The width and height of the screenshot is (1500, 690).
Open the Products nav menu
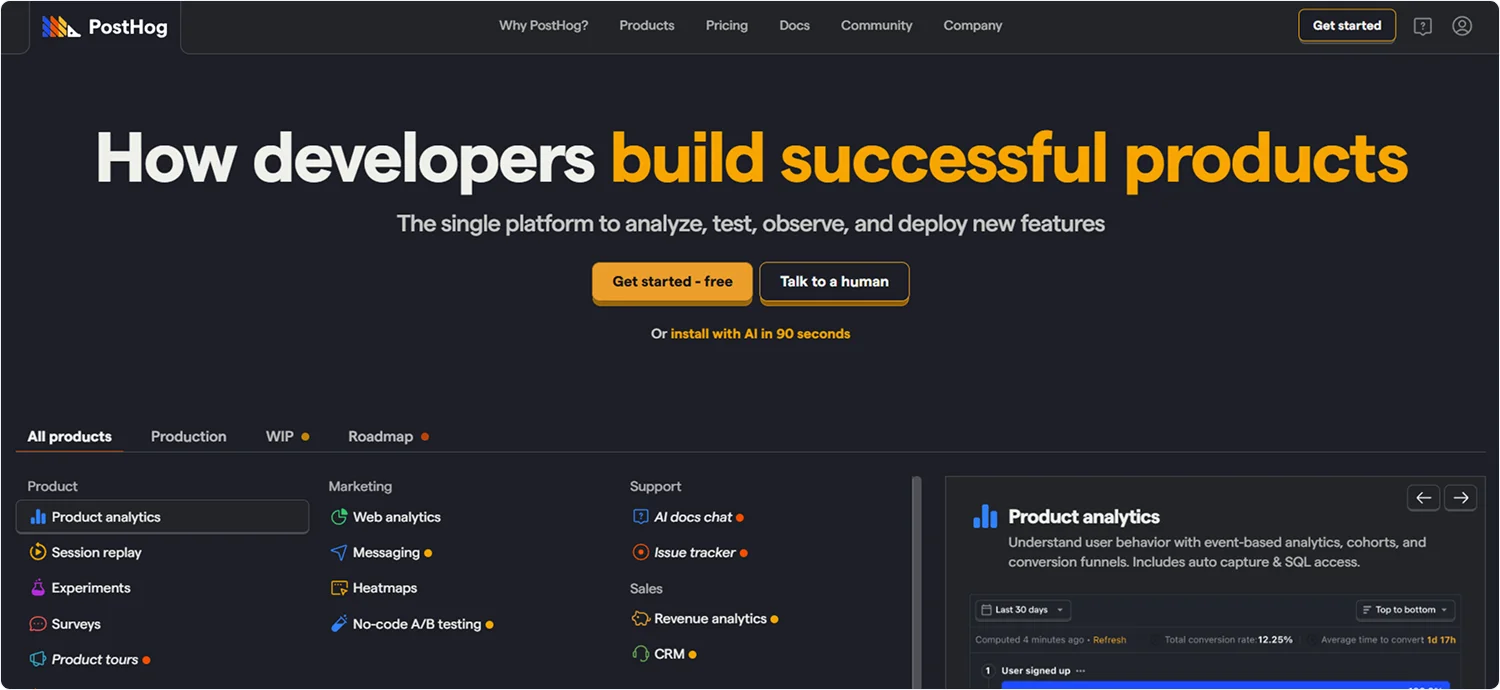click(x=647, y=26)
